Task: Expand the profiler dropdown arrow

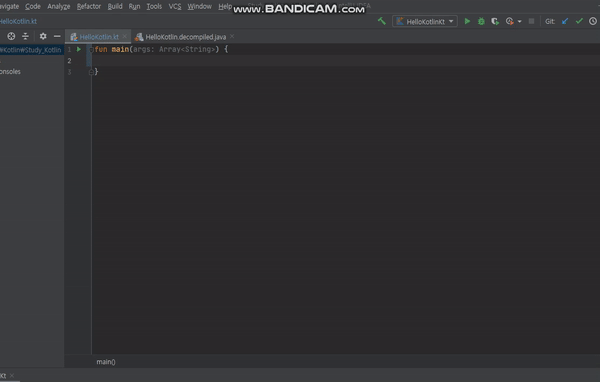Action: (519, 22)
